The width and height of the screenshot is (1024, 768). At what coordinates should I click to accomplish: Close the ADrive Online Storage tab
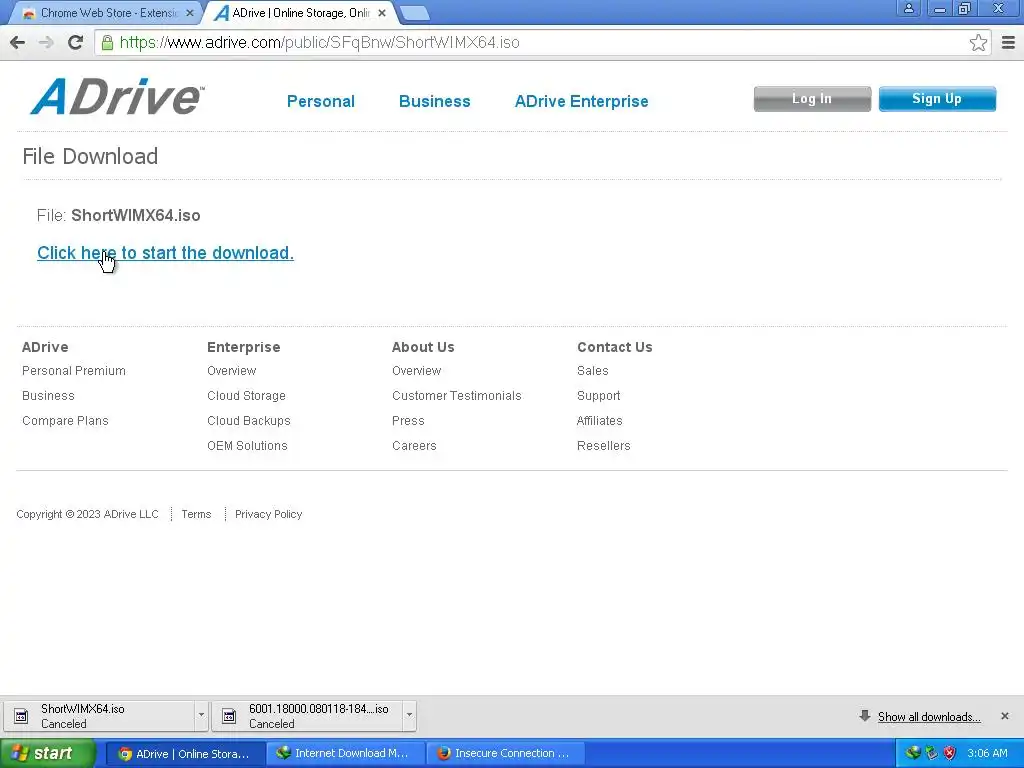click(382, 13)
